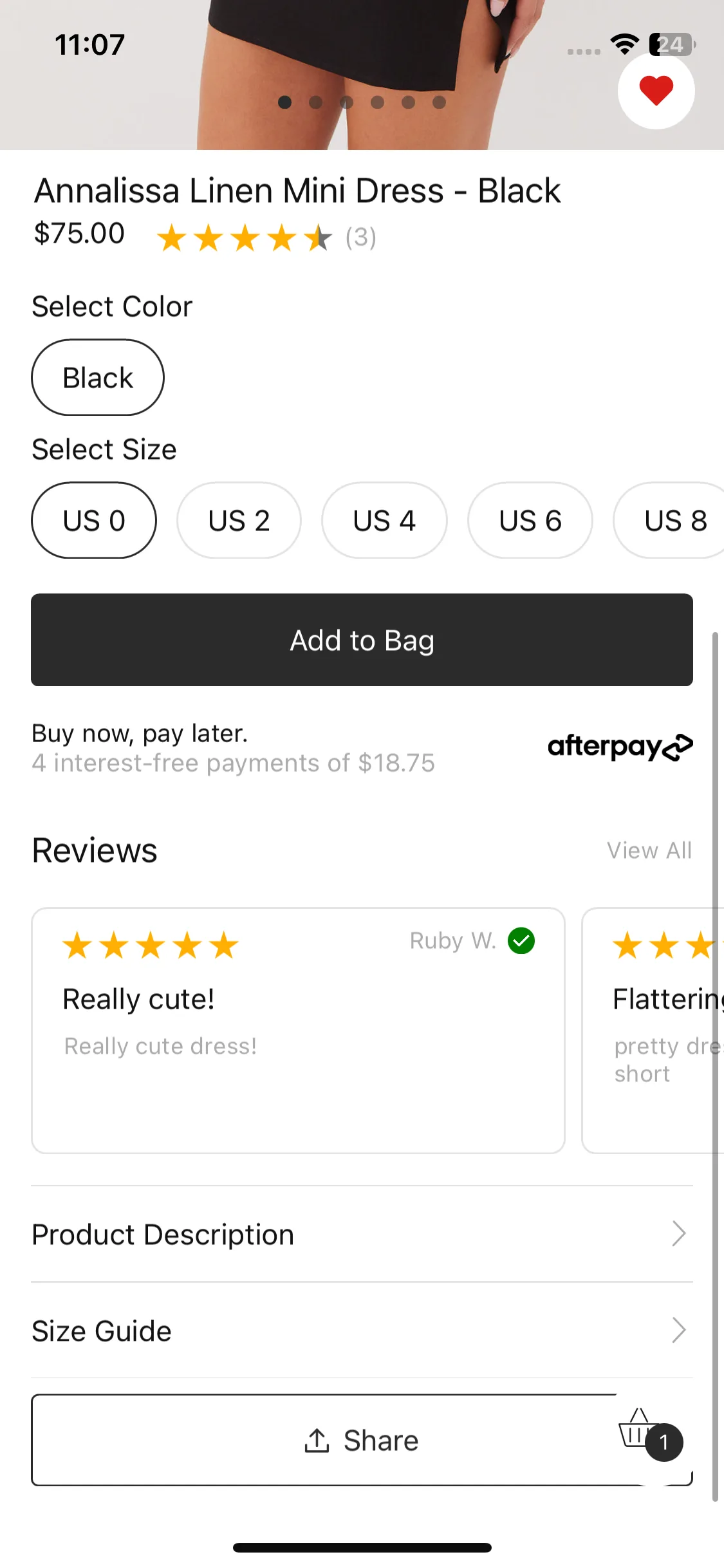Tap the battery indicator icon

click(x=672, y=44)
